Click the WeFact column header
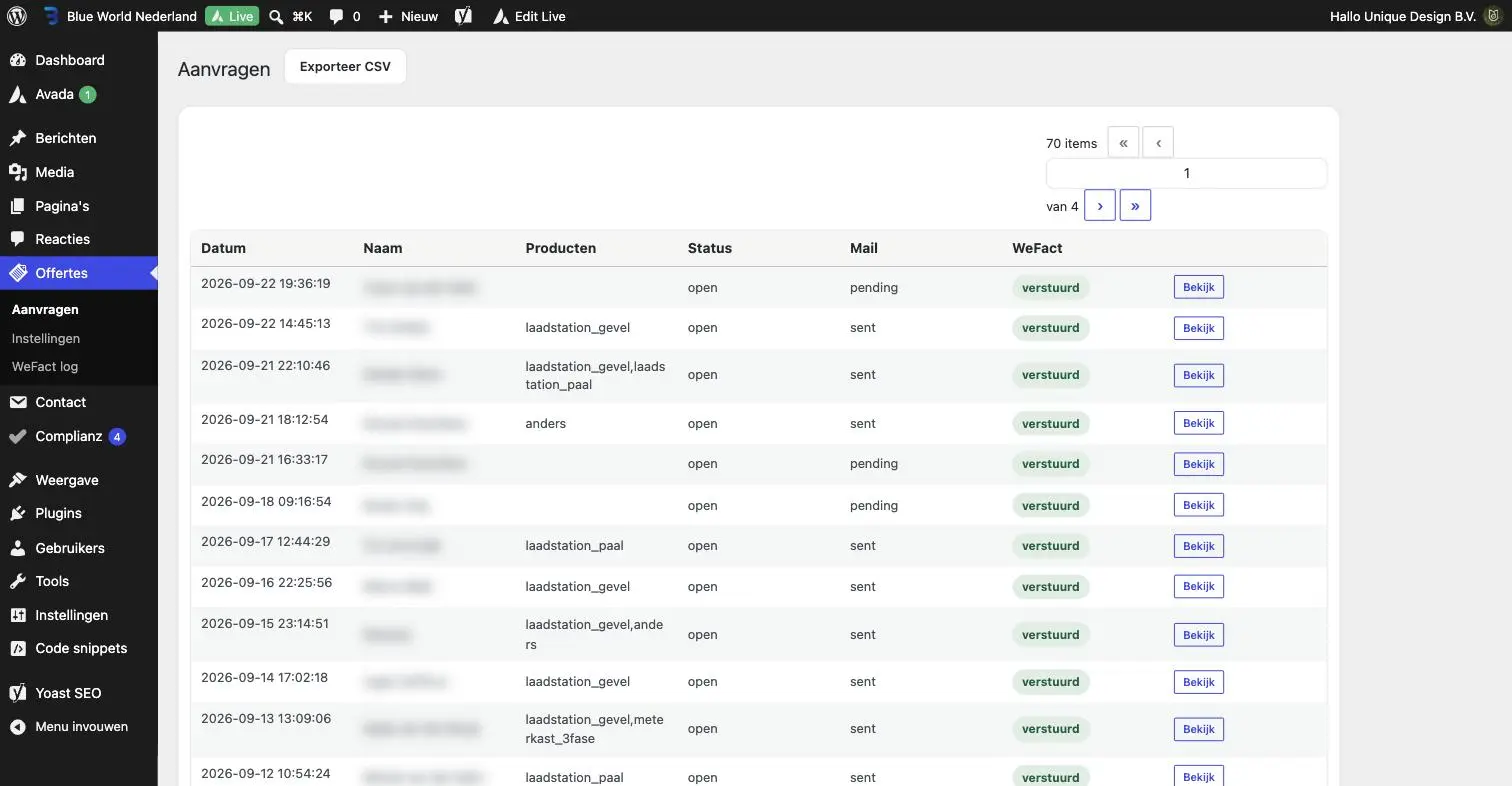 1037,248
